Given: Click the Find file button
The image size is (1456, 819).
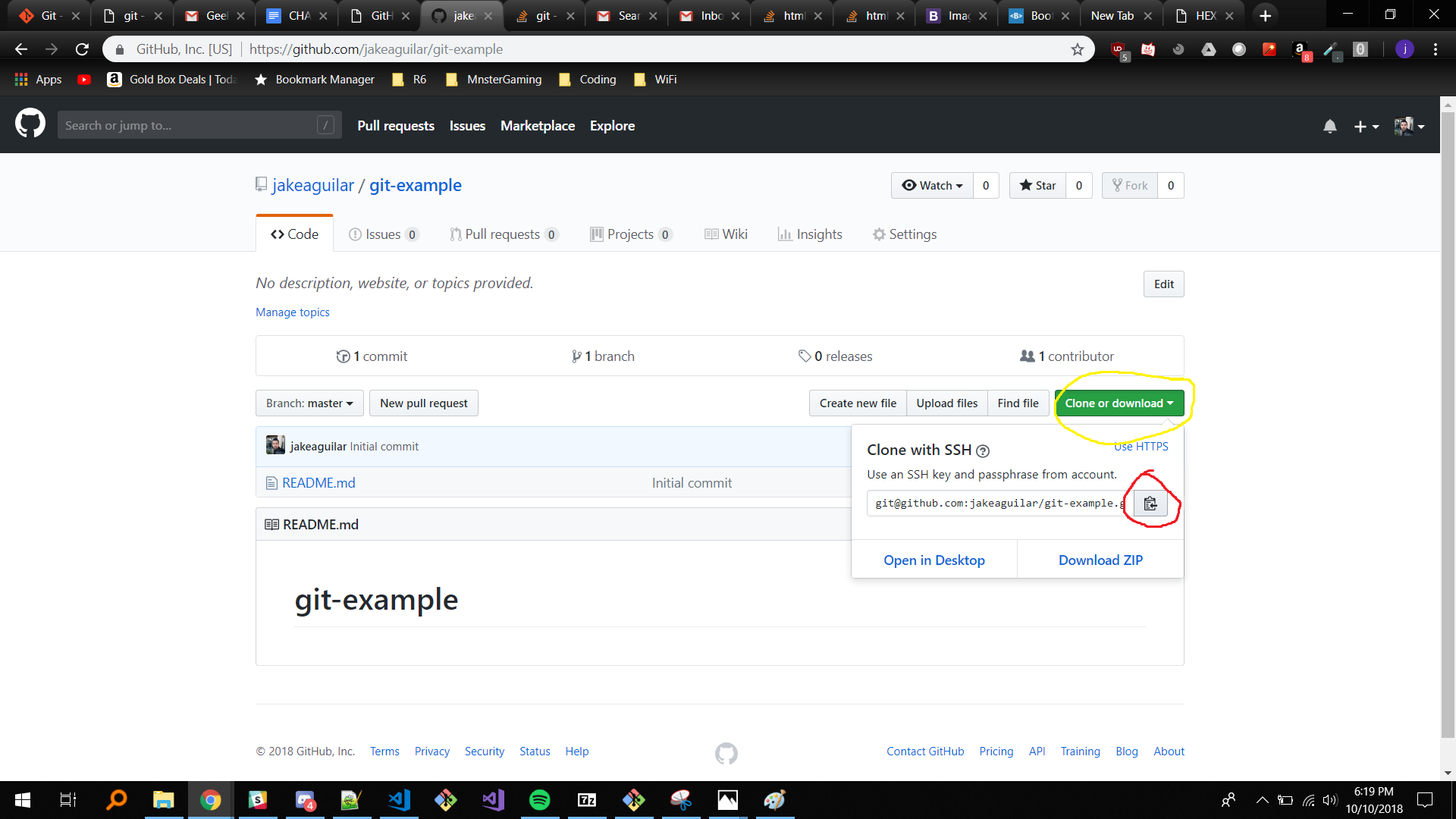Looking at the screenshot, I should (1018, 403).
